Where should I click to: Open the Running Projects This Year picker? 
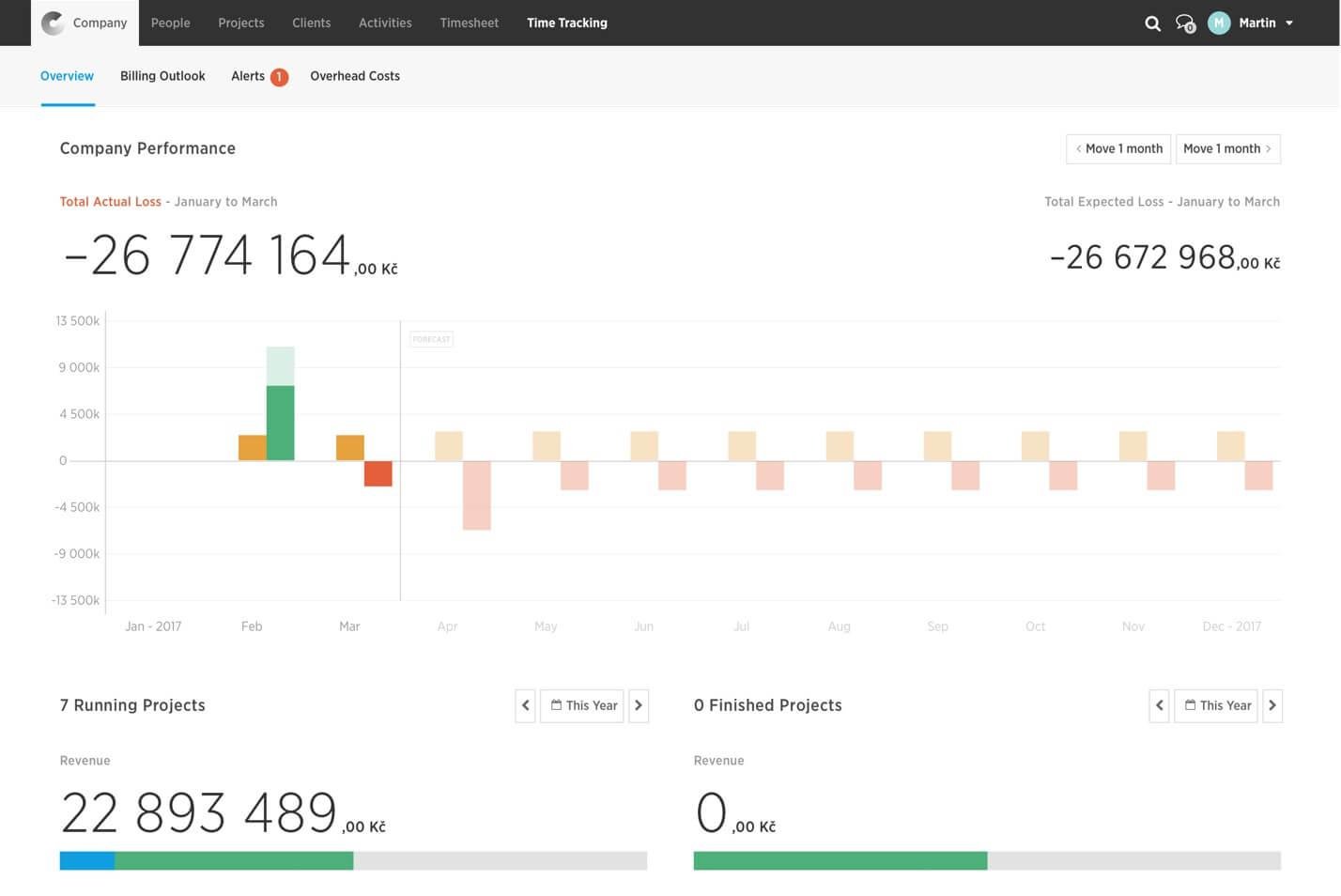(582, 705)
